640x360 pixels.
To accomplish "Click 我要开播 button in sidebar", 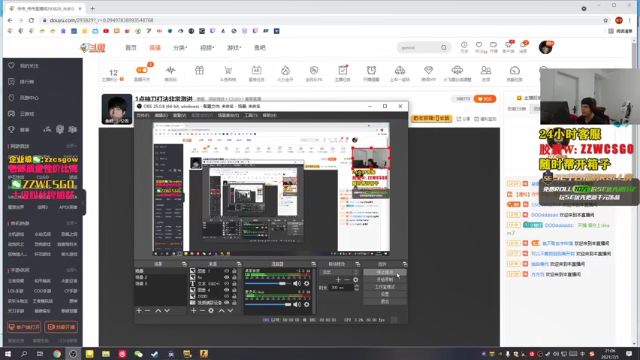I will 61,327.
